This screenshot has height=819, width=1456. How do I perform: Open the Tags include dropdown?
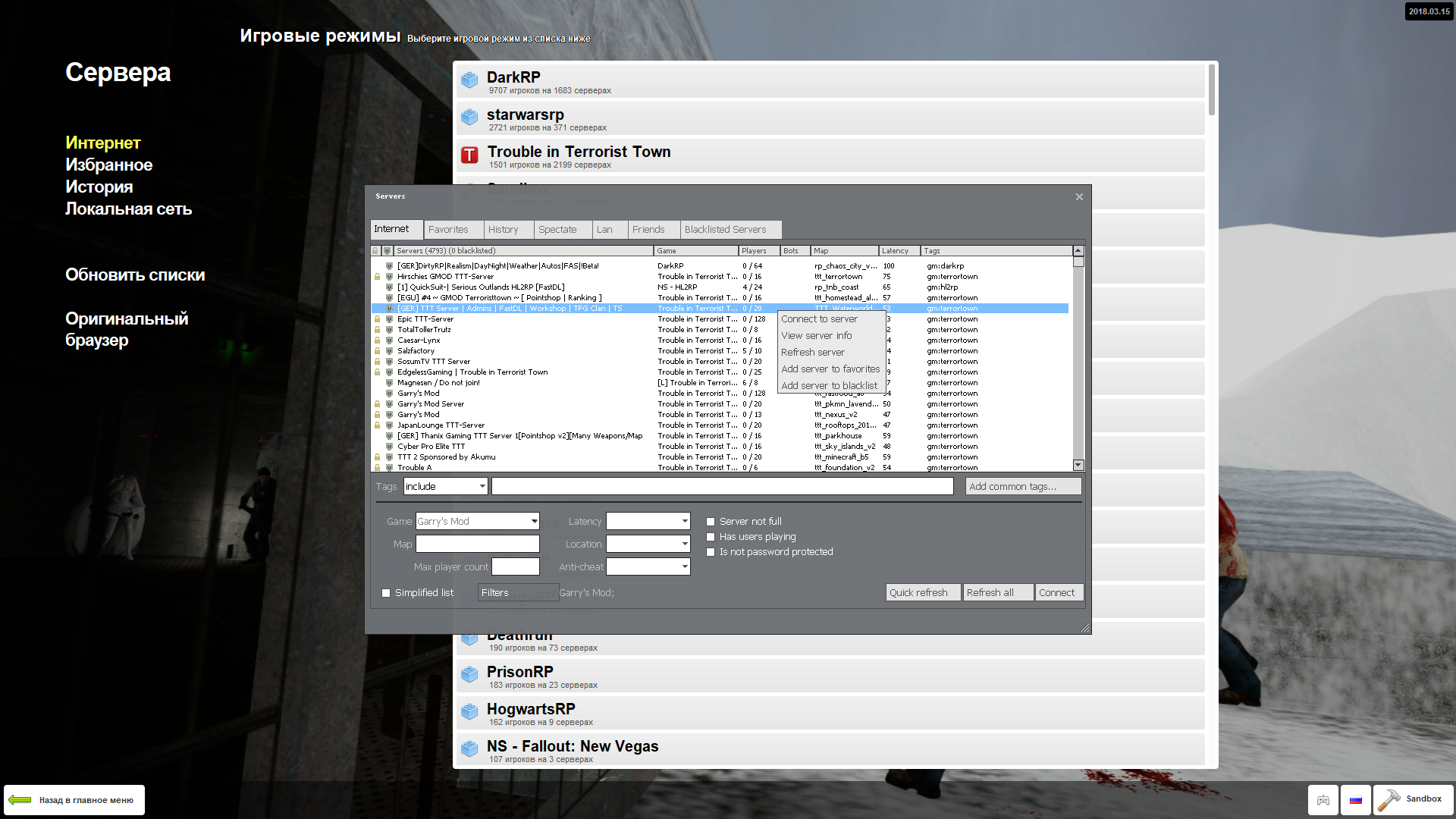(445, 487)
